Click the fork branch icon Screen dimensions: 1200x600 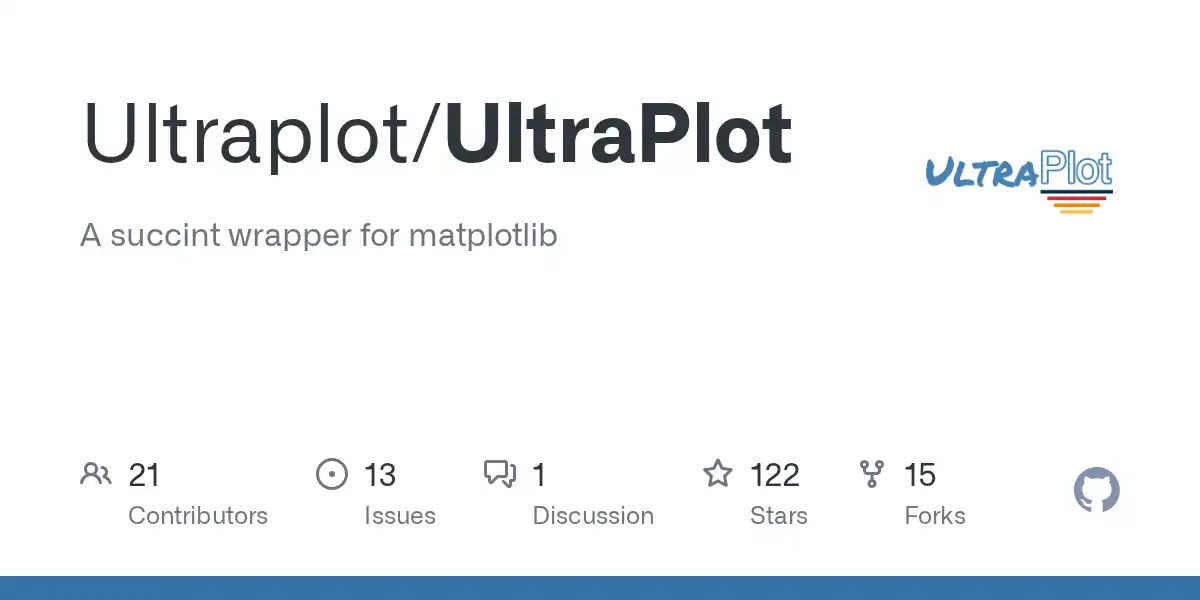[872, 474]
